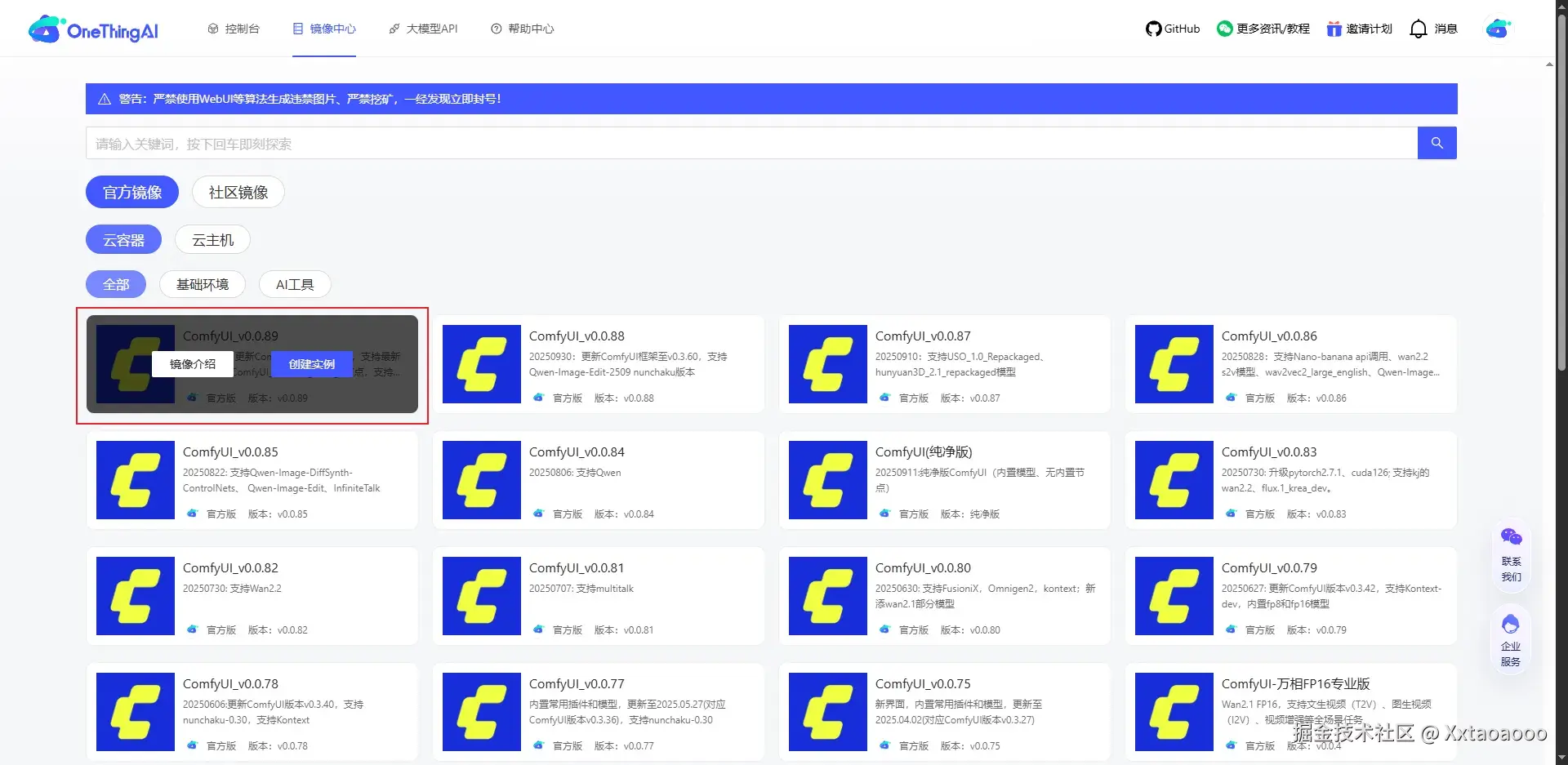Image resolution: width=1568 pixels, height=765 pixels.
Task: Click the ComfyUI_v0.0.85 thumbnail image
Action: (x=135, y=480)
